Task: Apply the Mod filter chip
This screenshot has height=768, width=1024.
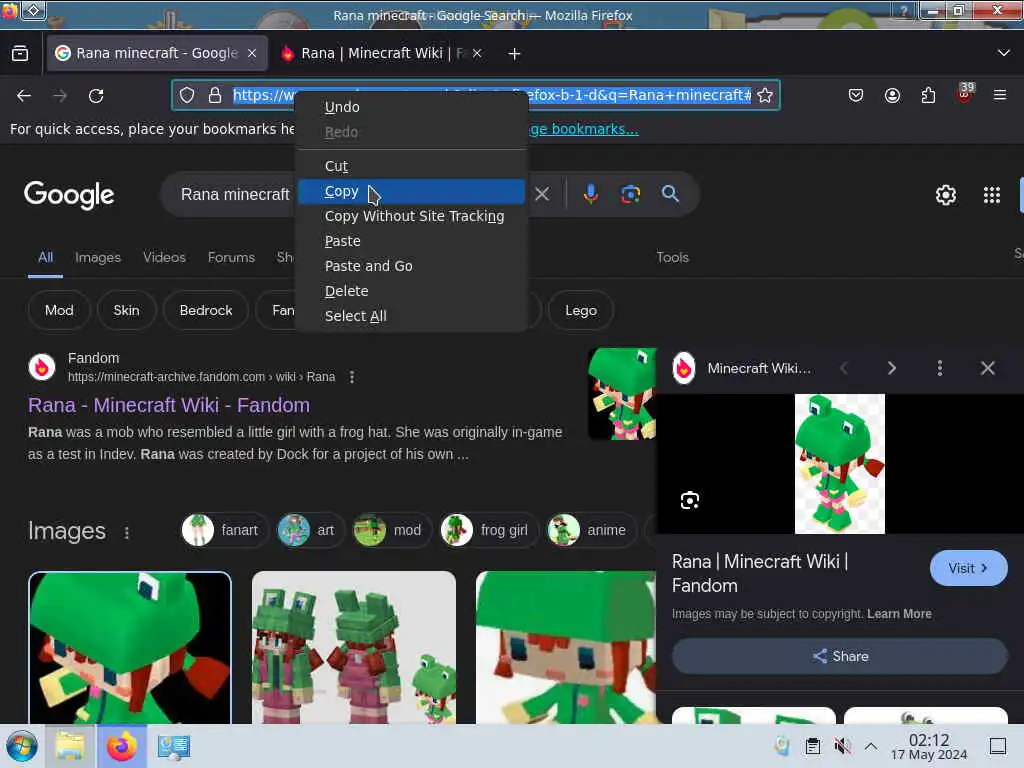Action: [59, 310]
